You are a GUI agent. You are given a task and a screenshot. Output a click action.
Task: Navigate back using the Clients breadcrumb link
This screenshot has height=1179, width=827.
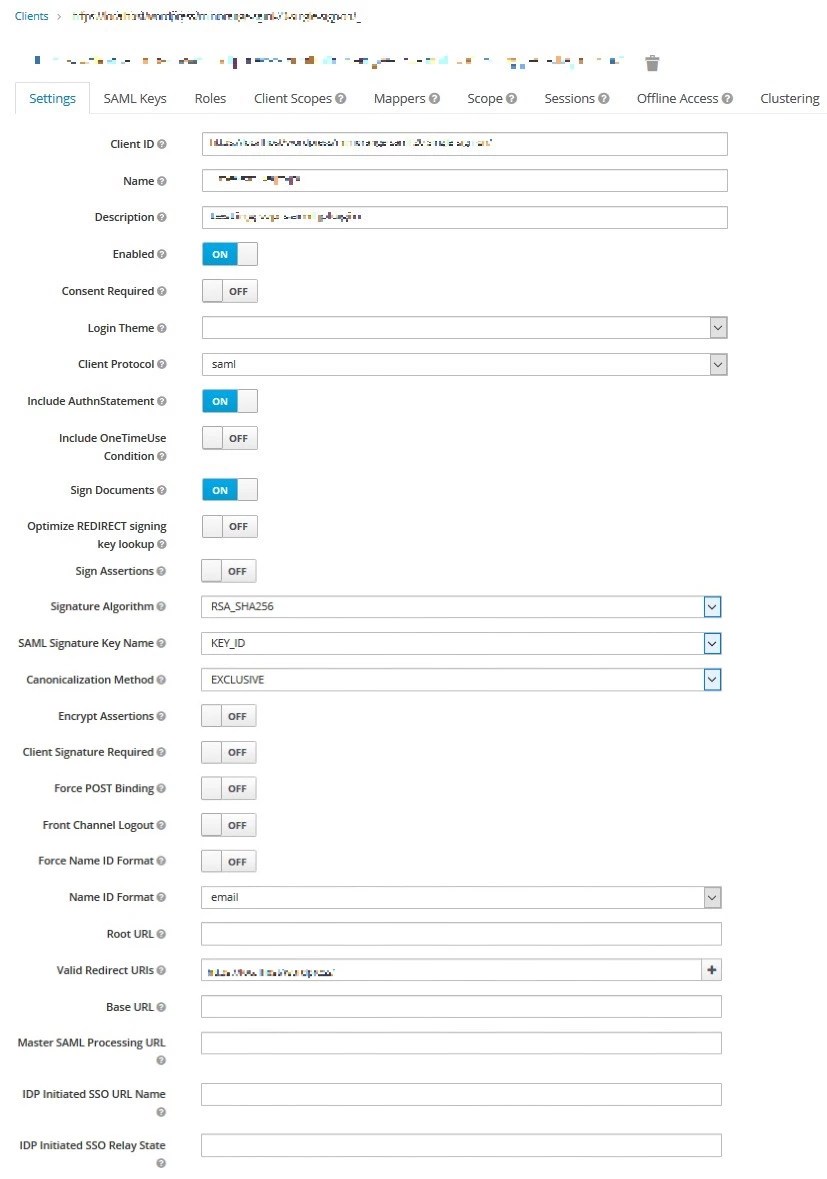tap(31, 15)
